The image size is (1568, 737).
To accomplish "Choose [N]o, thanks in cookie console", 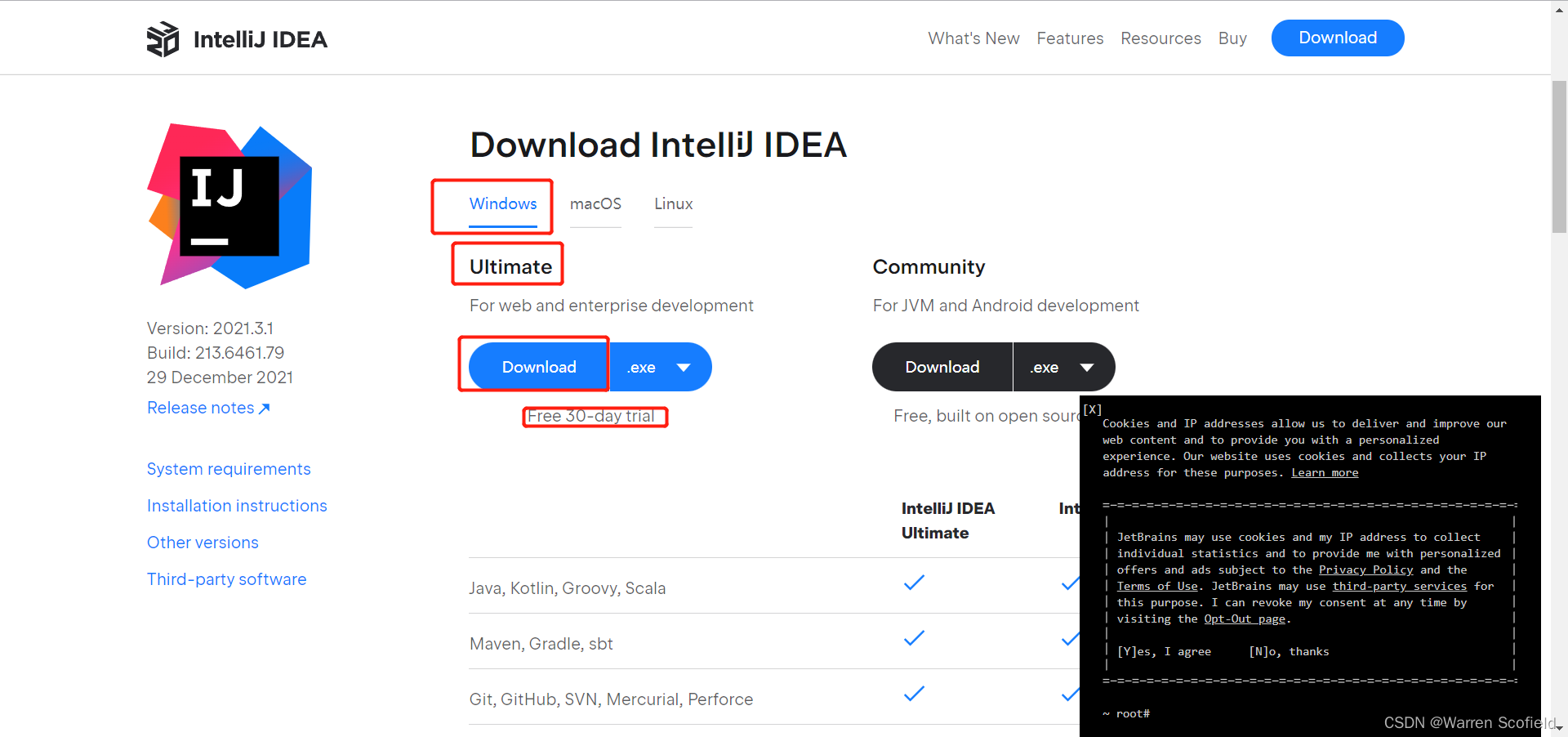I will click(x=1289, y=652).
